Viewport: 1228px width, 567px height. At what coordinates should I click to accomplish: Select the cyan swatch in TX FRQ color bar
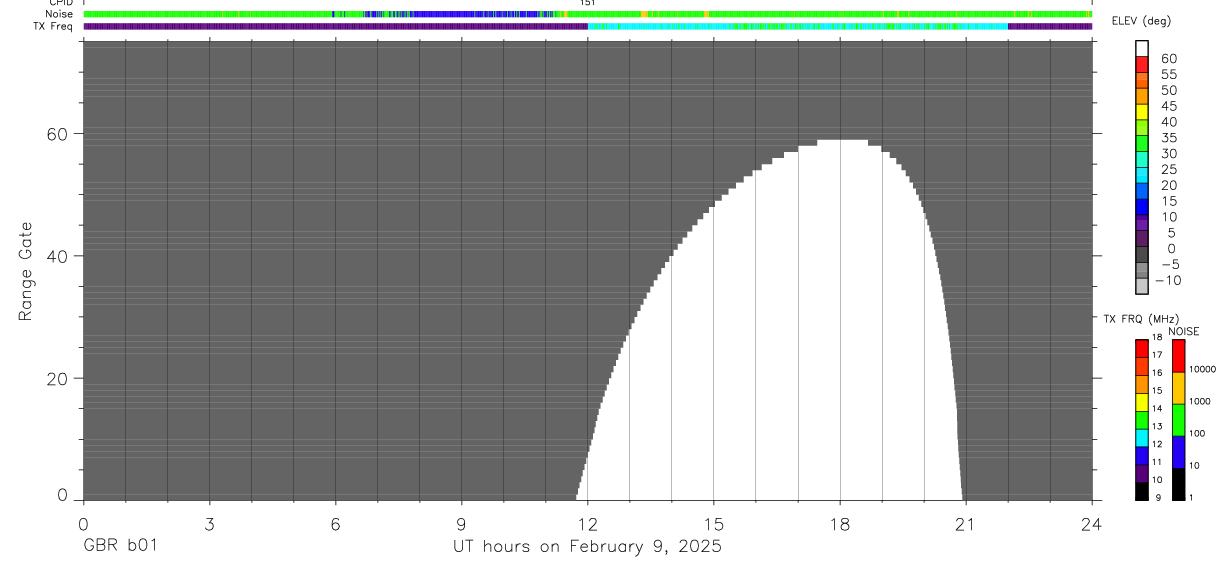click(1142, 438)
